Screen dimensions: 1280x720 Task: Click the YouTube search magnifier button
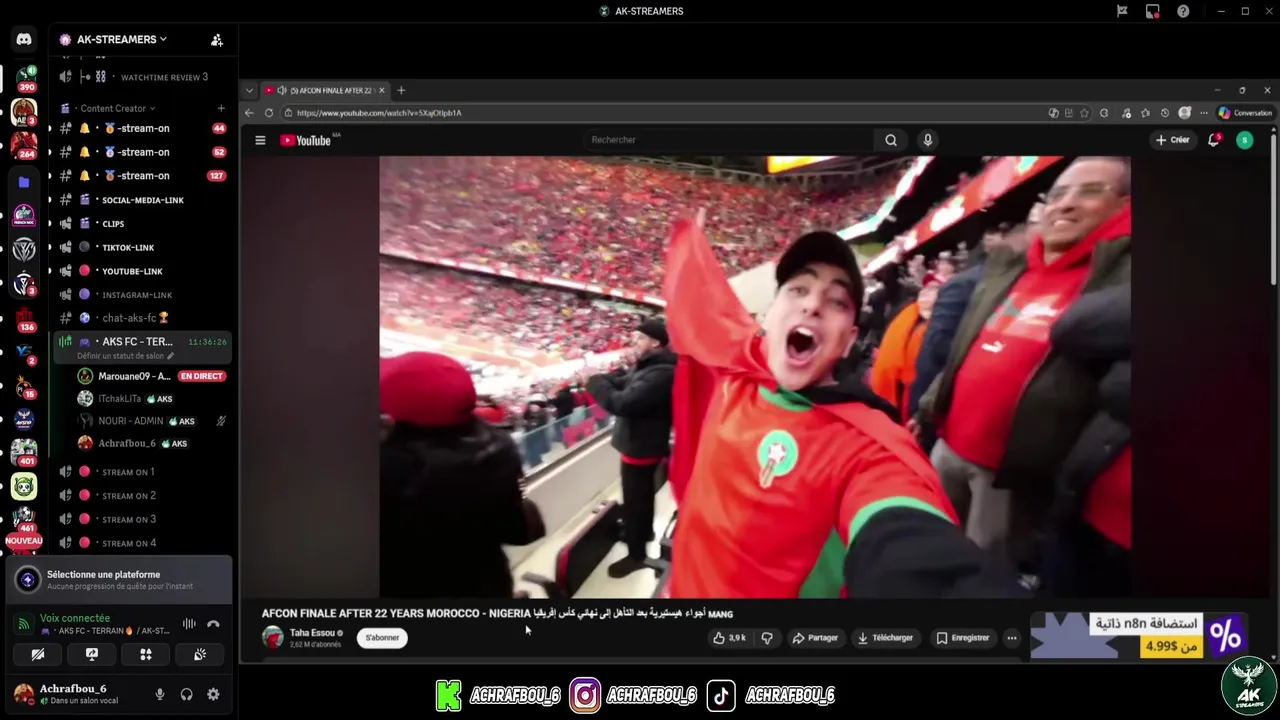click(x=891, y=140)
